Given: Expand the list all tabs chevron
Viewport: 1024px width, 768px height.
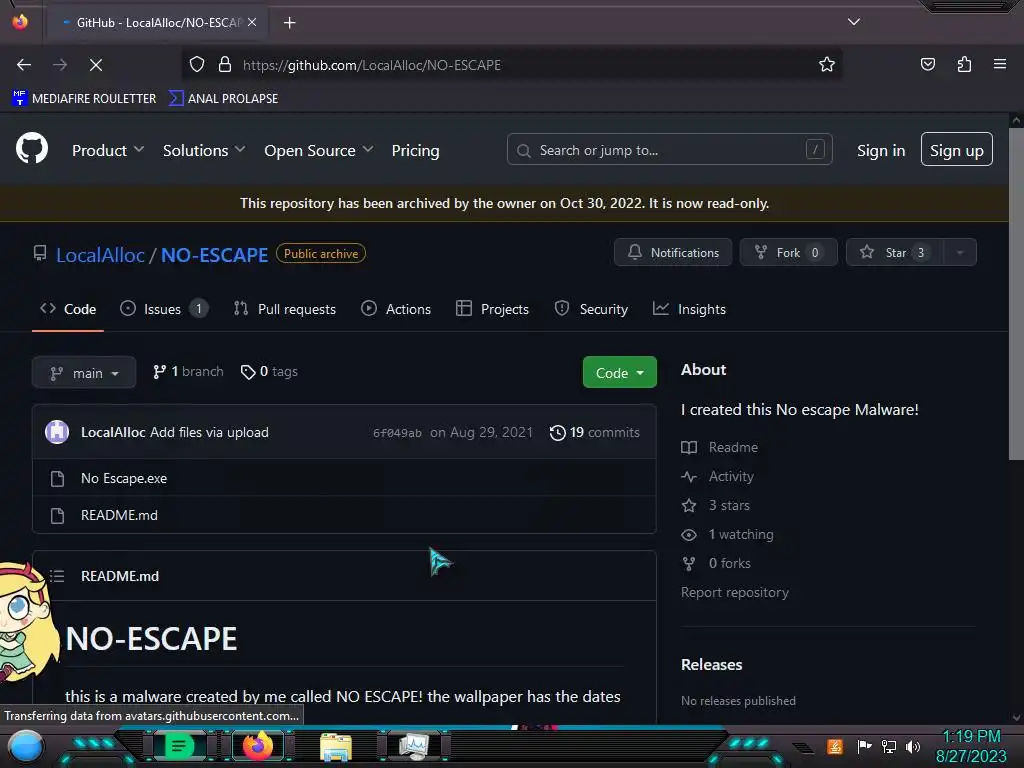Looking at the screenshot, I should 854,22.
